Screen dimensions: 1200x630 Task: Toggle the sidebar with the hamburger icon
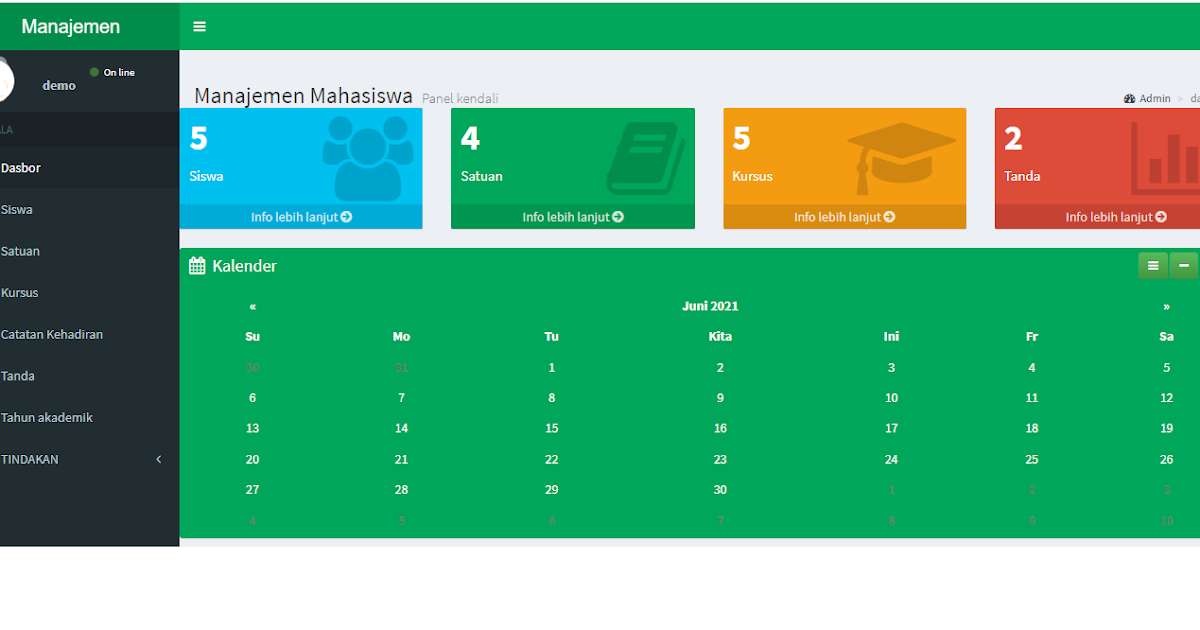coord(199,26)
